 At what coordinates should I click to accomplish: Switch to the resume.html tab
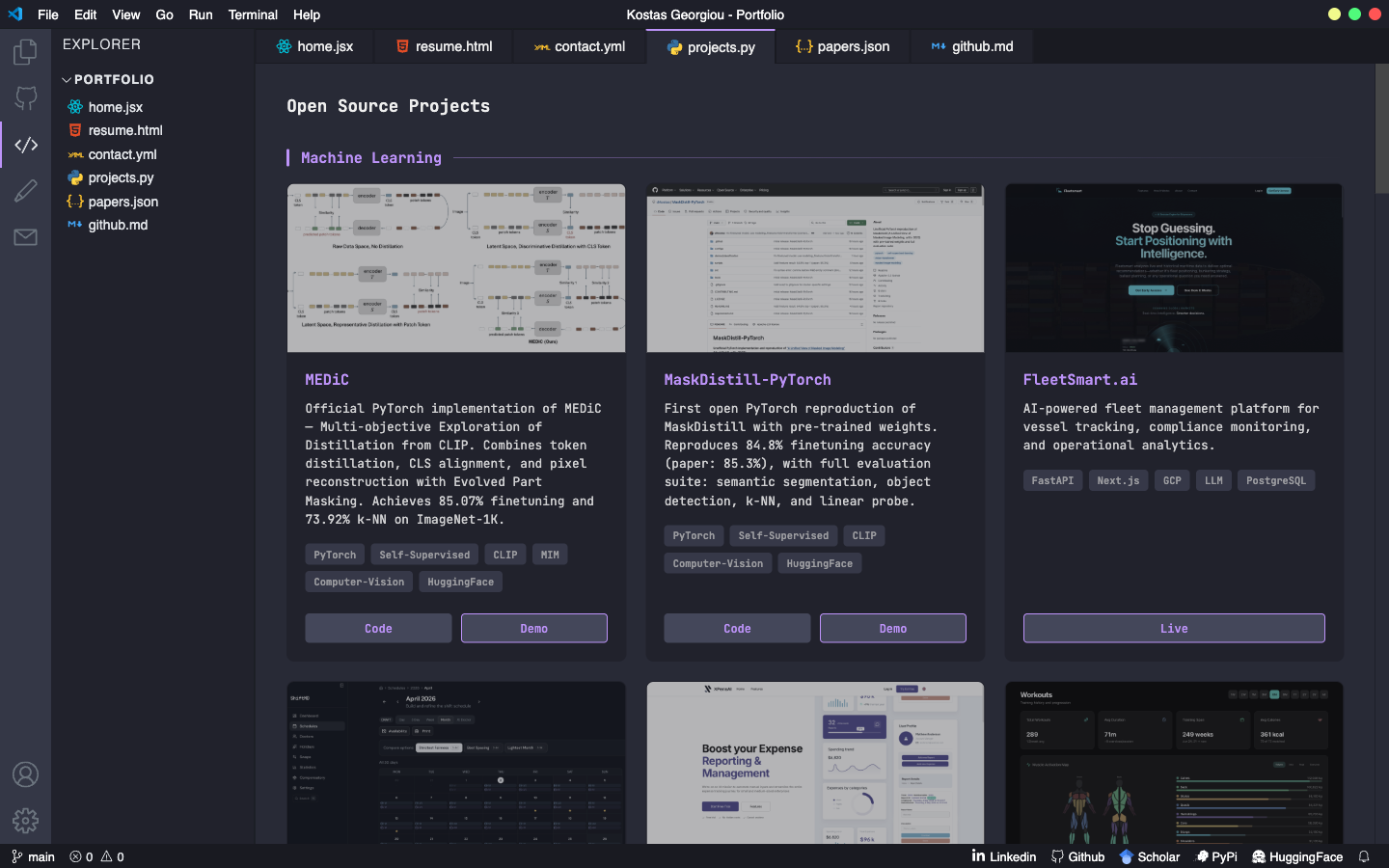444,46
